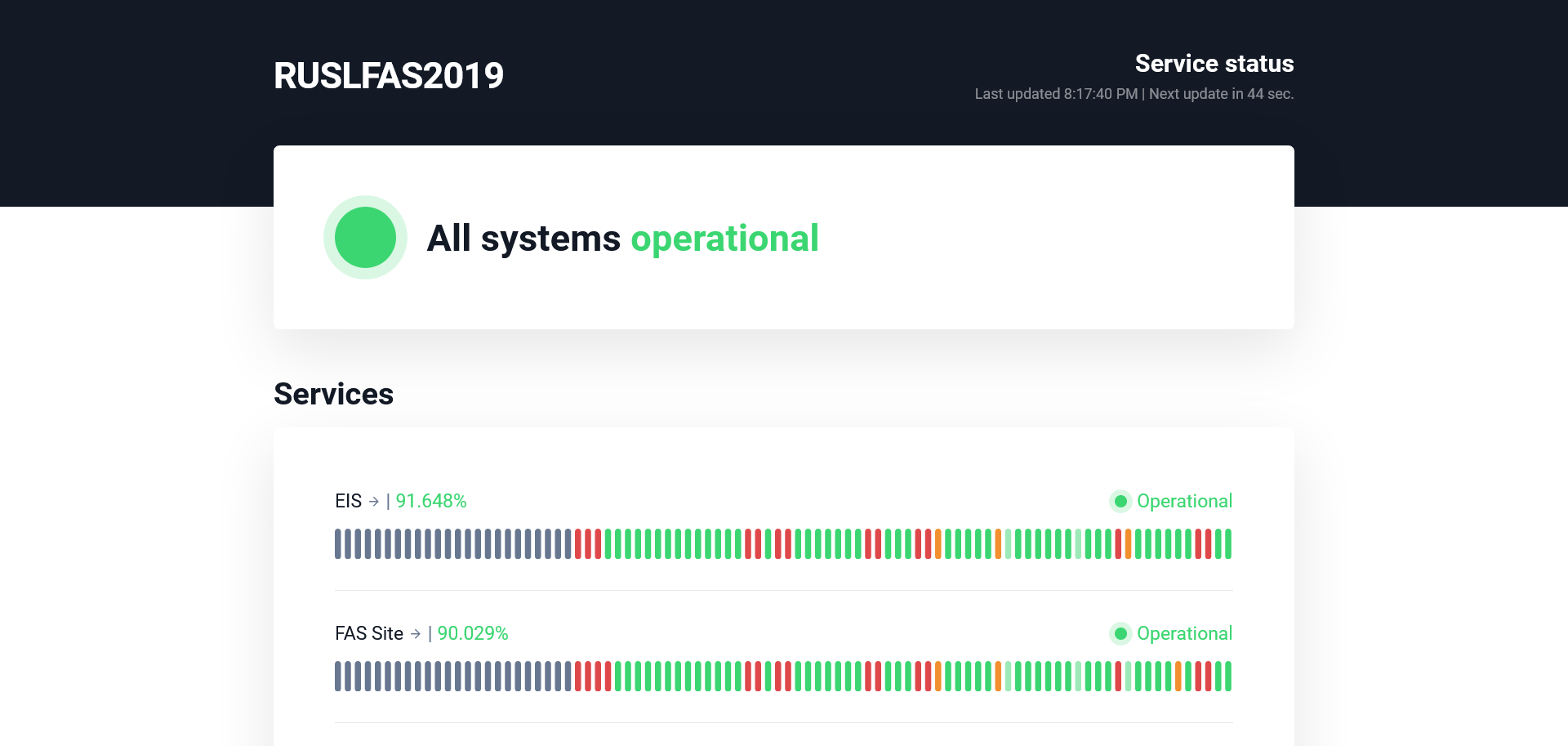This screenshot has width=1568, height=746.
Task: Click the arrow icon next to EIS
Action: [x=374, y=502]
